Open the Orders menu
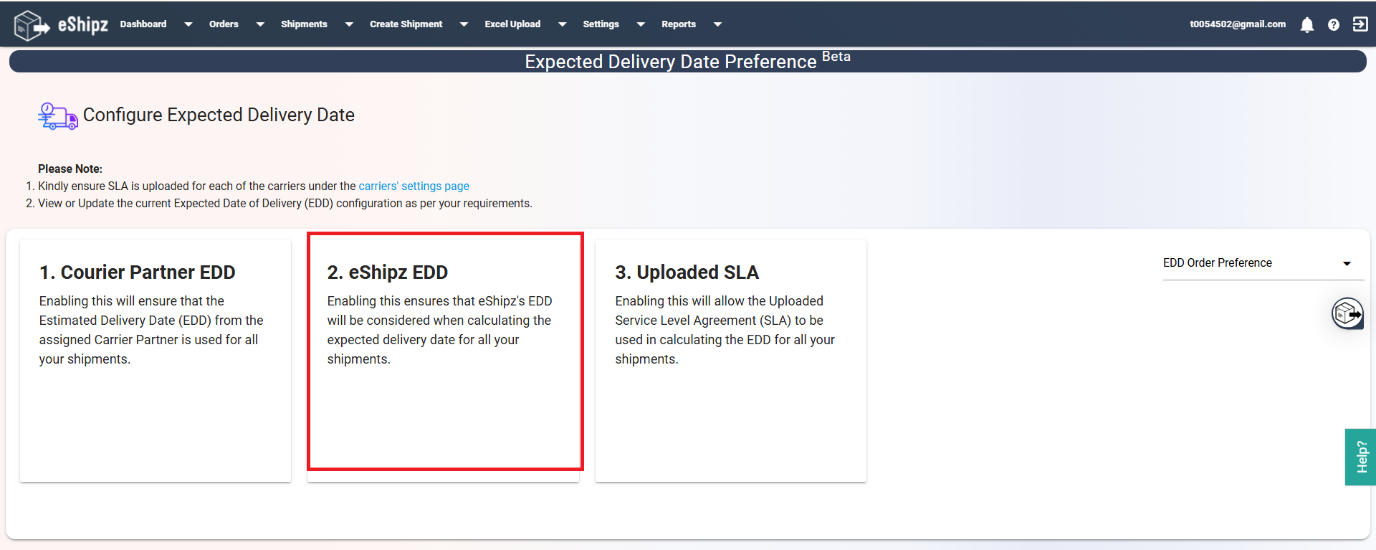 pyautogui.click(x=224, y=24)
